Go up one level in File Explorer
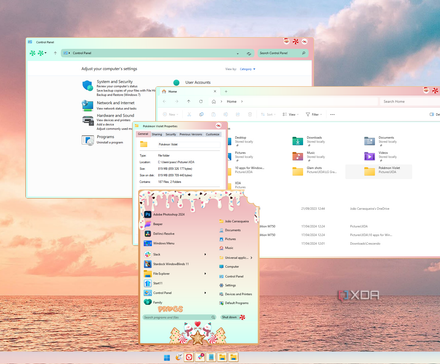The width and height of the screenshot is (440, 364). [x=189, y=101]
